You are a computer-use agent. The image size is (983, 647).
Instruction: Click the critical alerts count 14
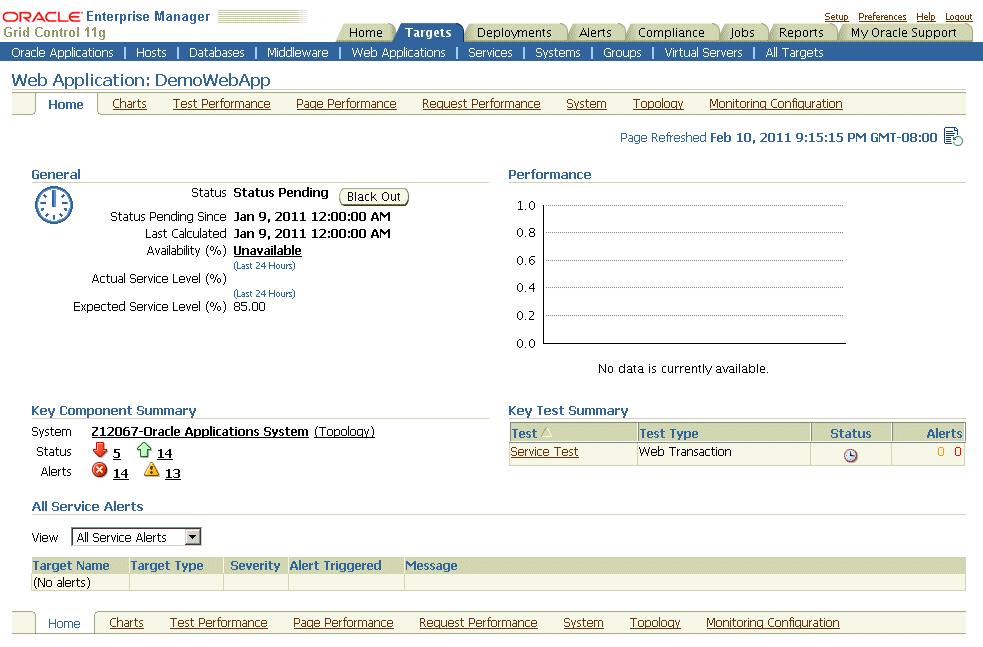[x=120, y=473]
